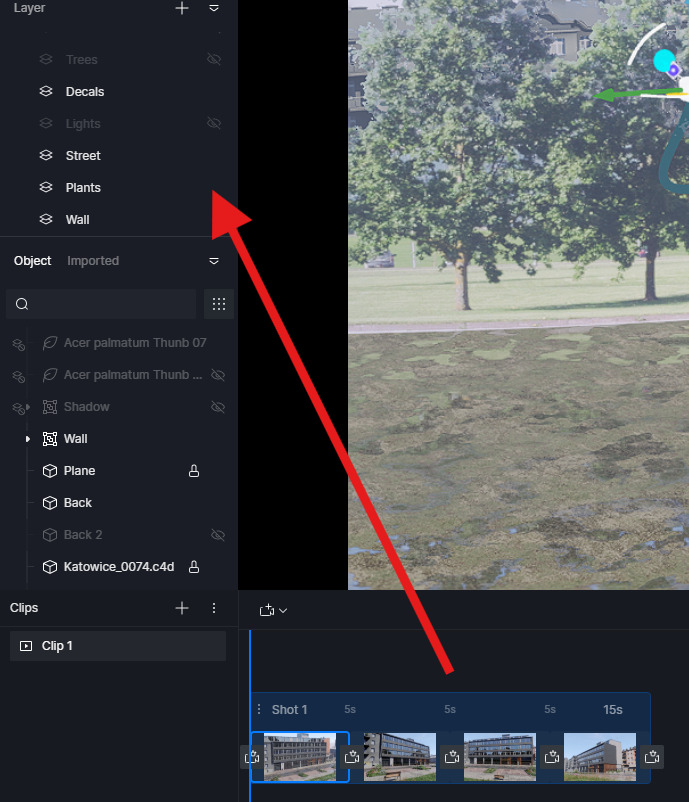Open the Clips panel more options menu
Image resolution: width=689 pixels, height=802 pixels.
pyautogui.click(x=213, y=608)
